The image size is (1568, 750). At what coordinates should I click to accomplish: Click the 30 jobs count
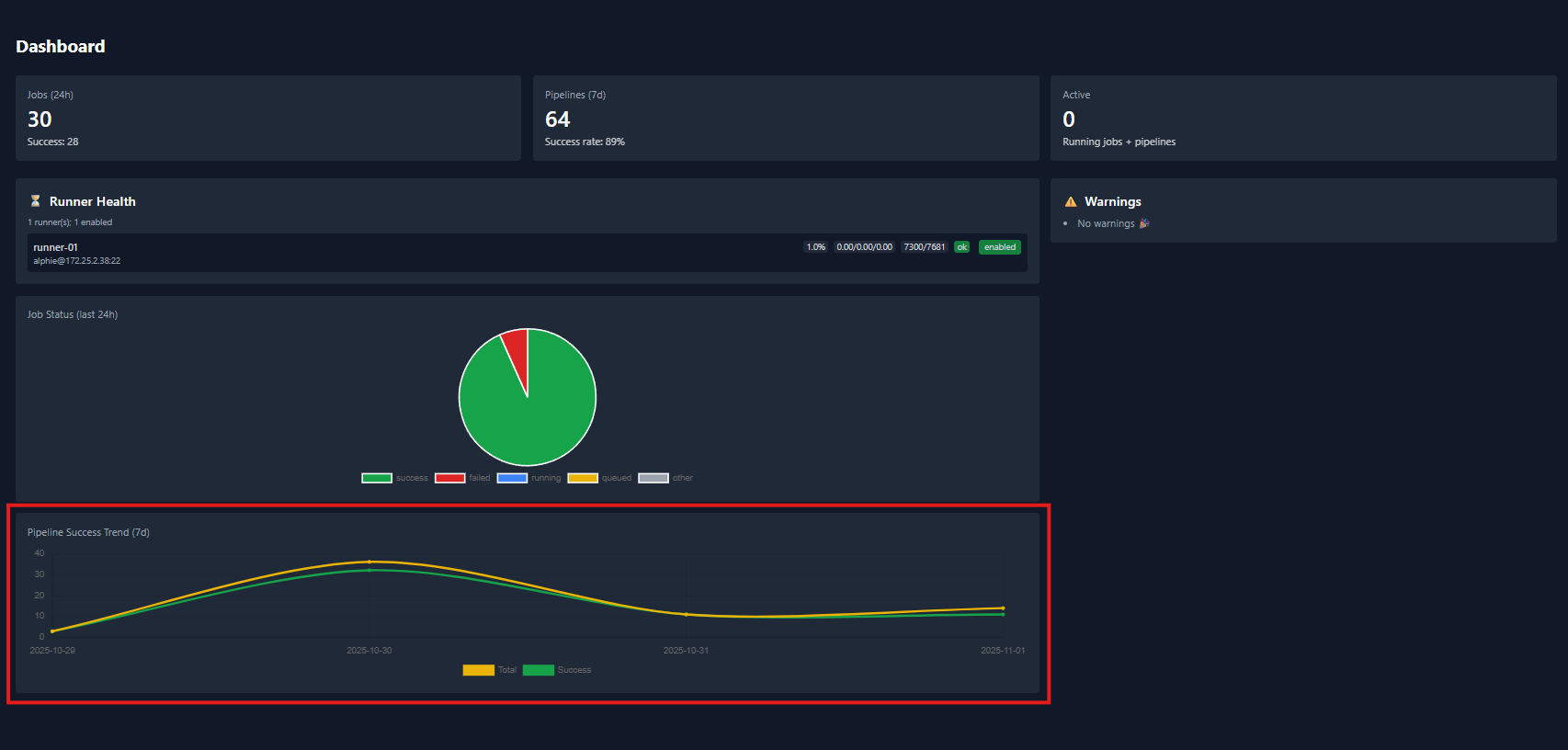tap(40, 119)
